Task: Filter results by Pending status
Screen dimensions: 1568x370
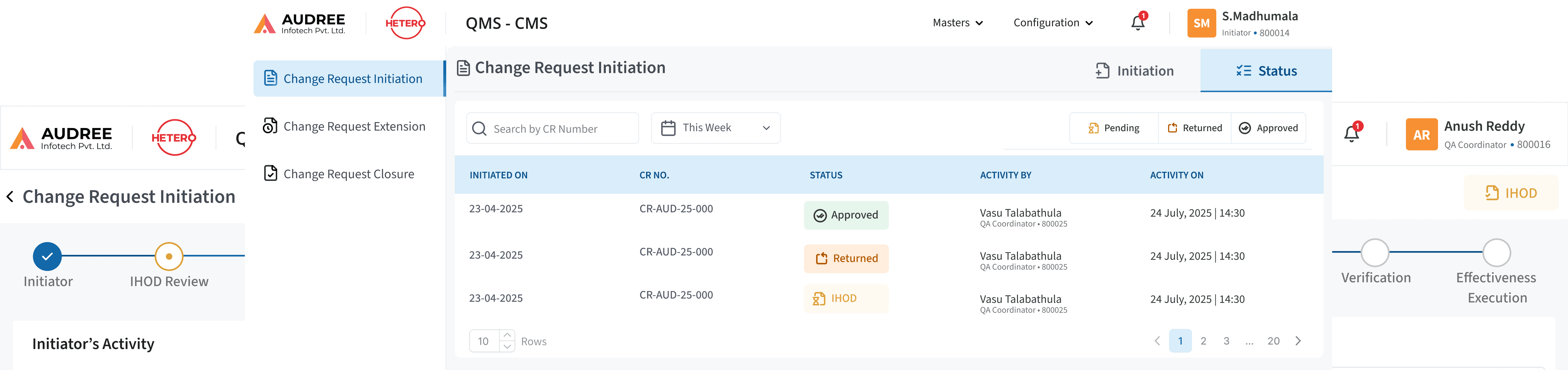Action: [x=1114, y=128]
